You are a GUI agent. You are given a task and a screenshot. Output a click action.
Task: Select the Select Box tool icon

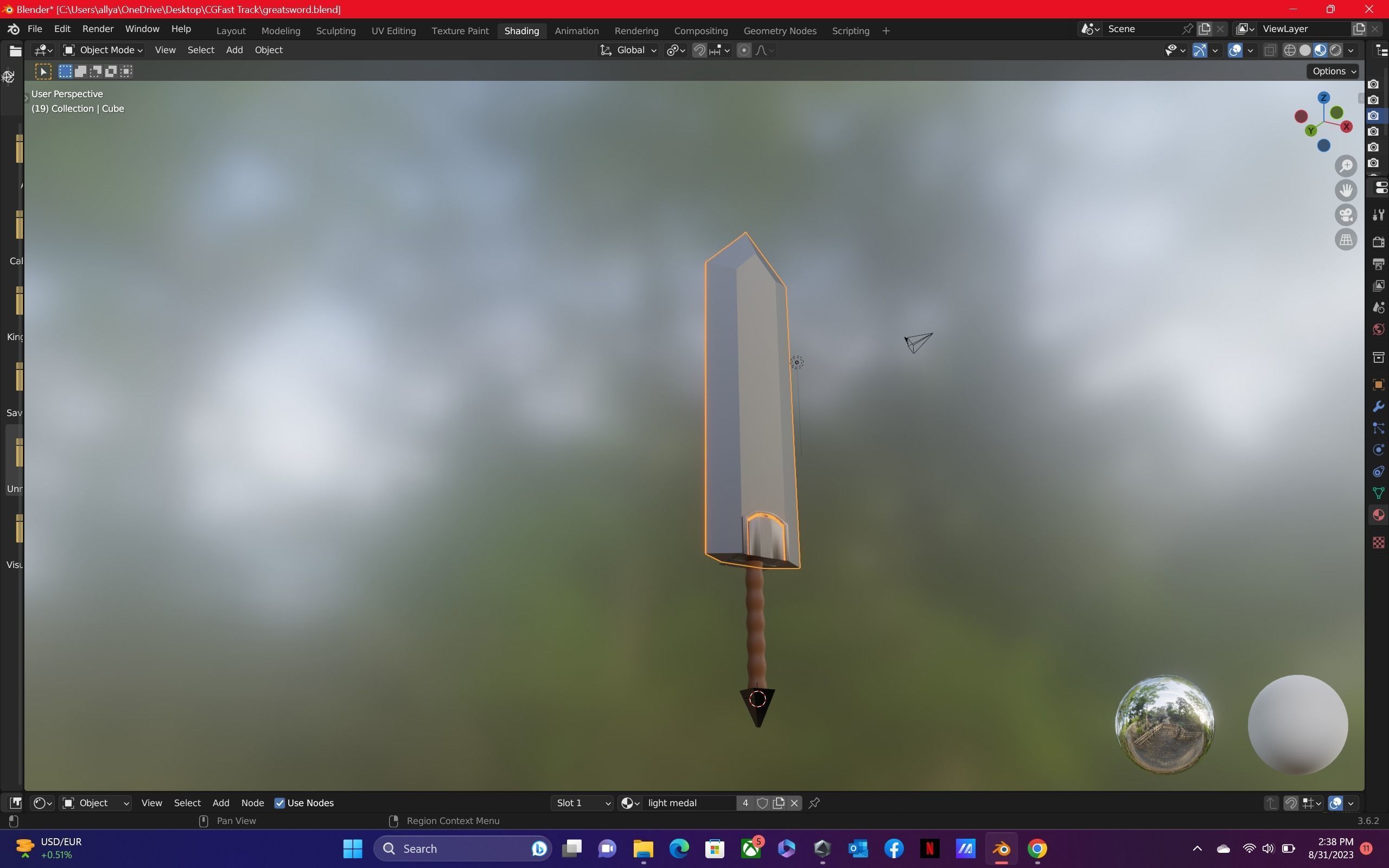(43, 71)
